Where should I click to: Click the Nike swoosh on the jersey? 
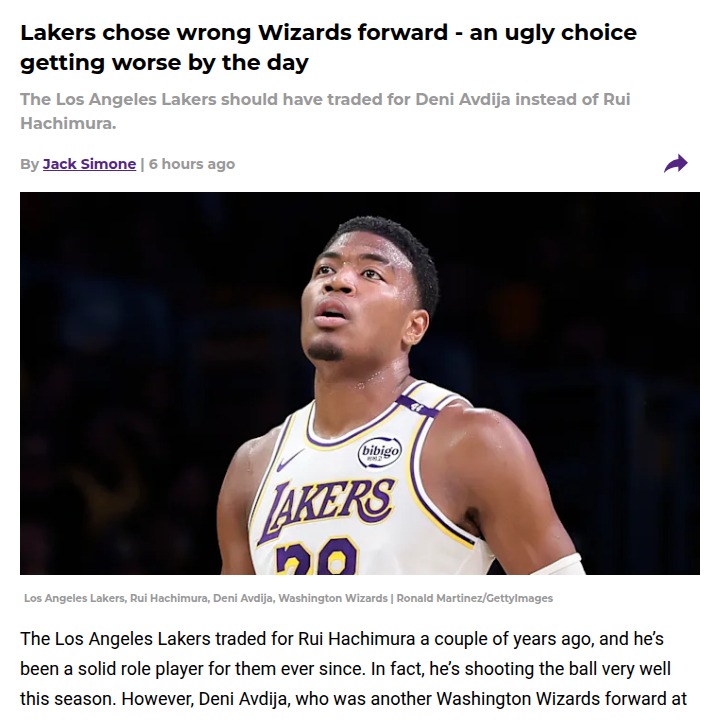[290, 460]
